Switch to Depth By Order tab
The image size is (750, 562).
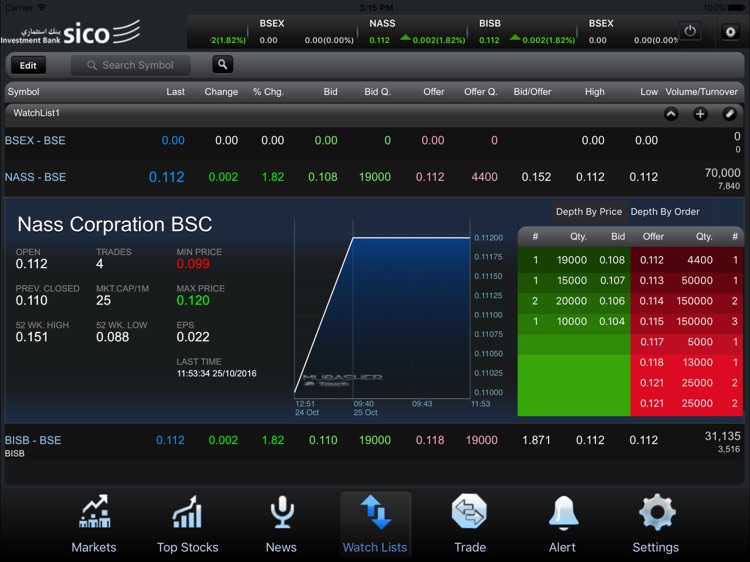(x=665, y=211)
